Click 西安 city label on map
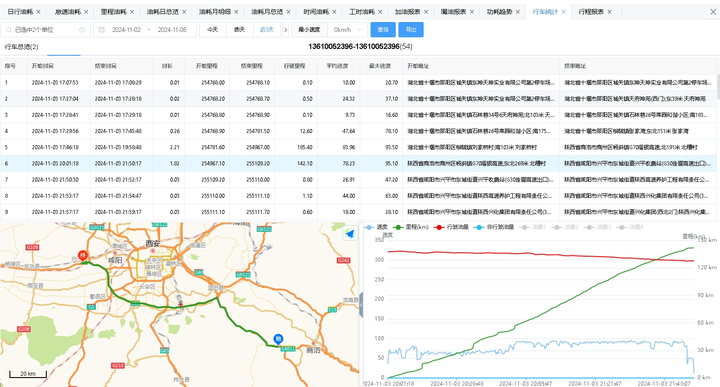720x387 pixels. pyautogui.click(x=152, y=243)
